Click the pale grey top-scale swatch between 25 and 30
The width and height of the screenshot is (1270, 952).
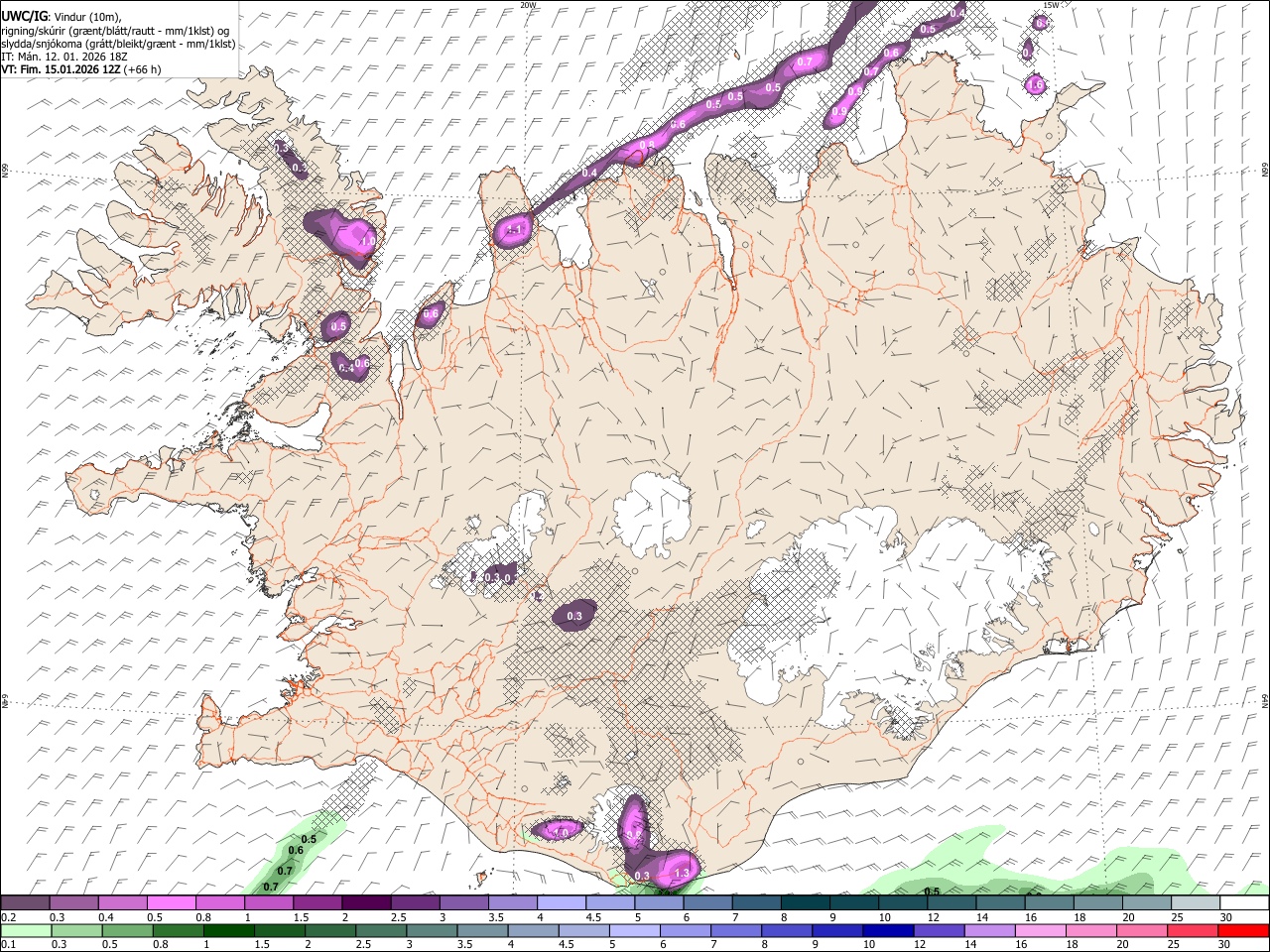click(x=1196, y=903)
